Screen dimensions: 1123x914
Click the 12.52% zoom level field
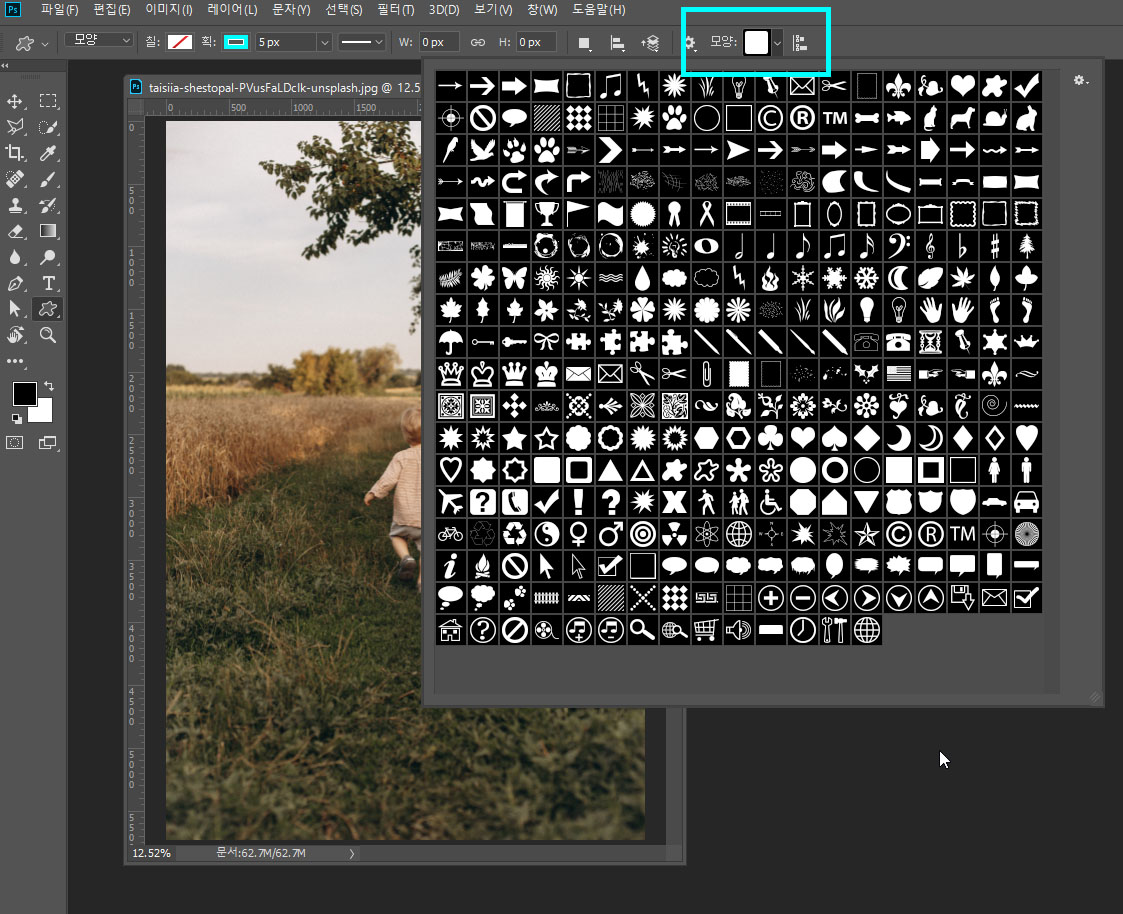tap(151, 853)
